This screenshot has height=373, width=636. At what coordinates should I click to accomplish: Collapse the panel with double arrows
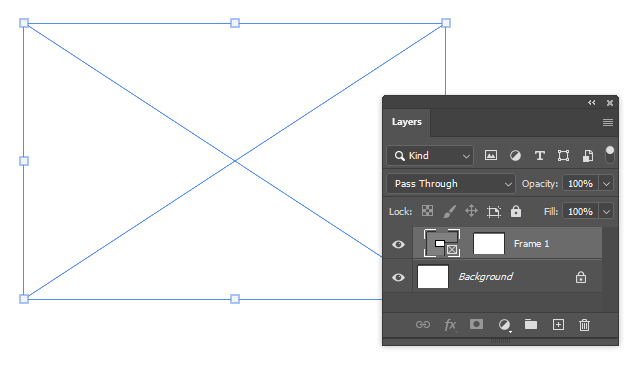(592, 103)
